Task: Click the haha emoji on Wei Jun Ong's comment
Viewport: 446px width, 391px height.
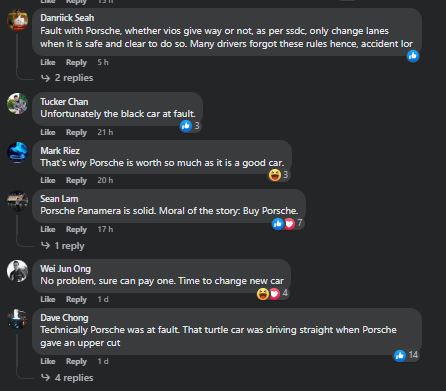Action: click(263, 294)
